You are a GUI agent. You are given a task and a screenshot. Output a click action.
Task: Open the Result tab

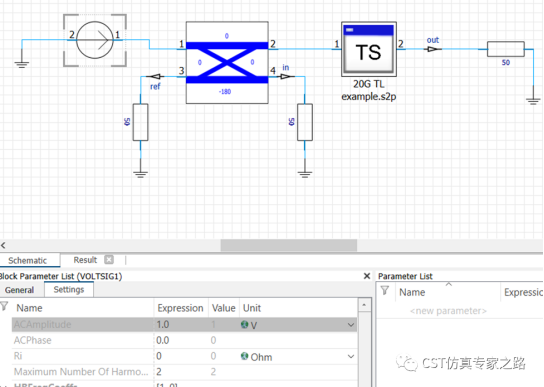tap(85, 260)
